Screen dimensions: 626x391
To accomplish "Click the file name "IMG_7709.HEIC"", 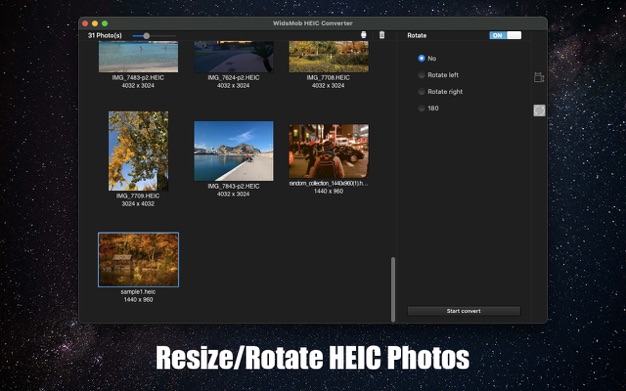I will (x=138, y=196).
